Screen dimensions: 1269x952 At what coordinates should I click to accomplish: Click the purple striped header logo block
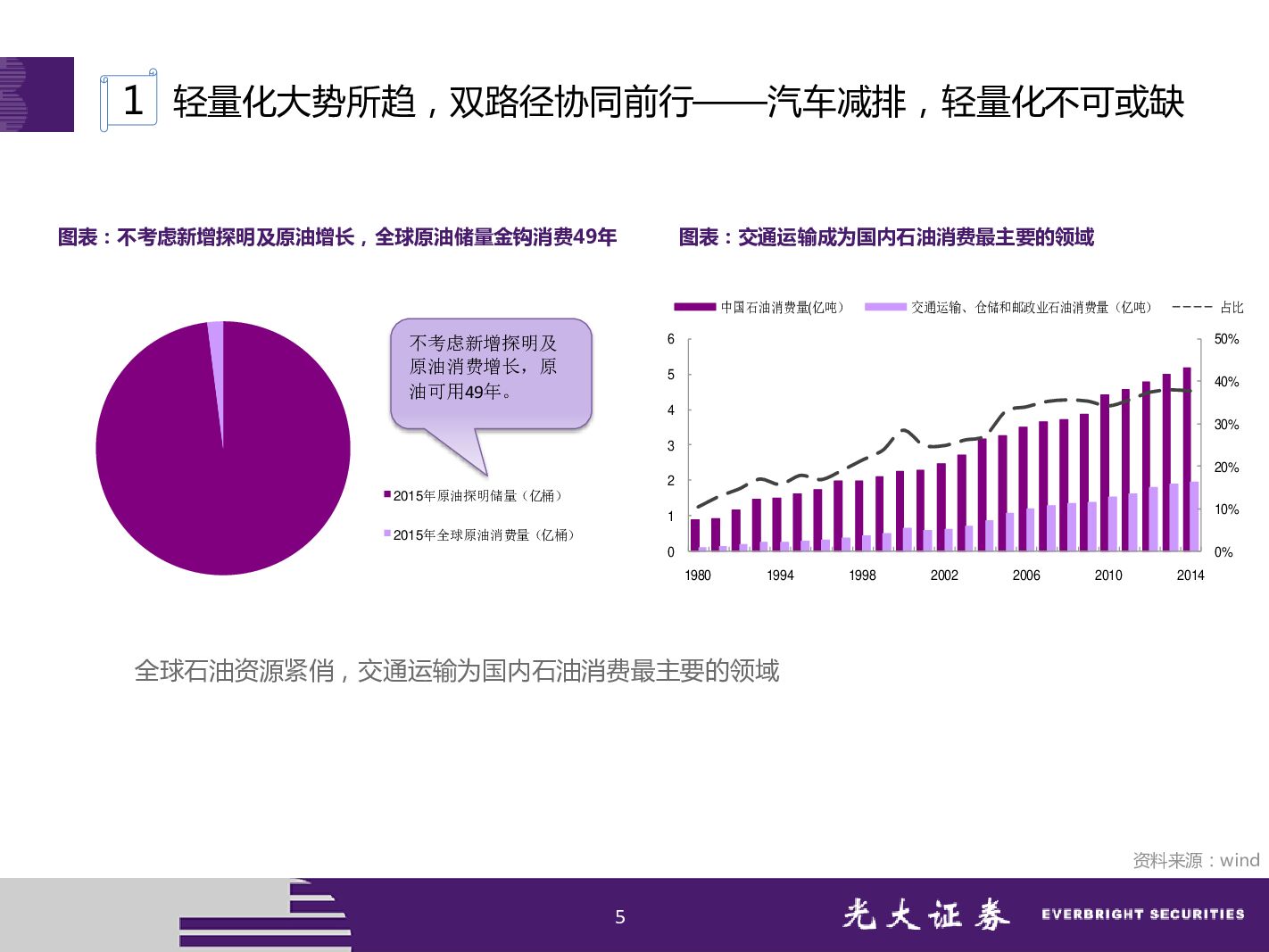click(x=37, y=95)
